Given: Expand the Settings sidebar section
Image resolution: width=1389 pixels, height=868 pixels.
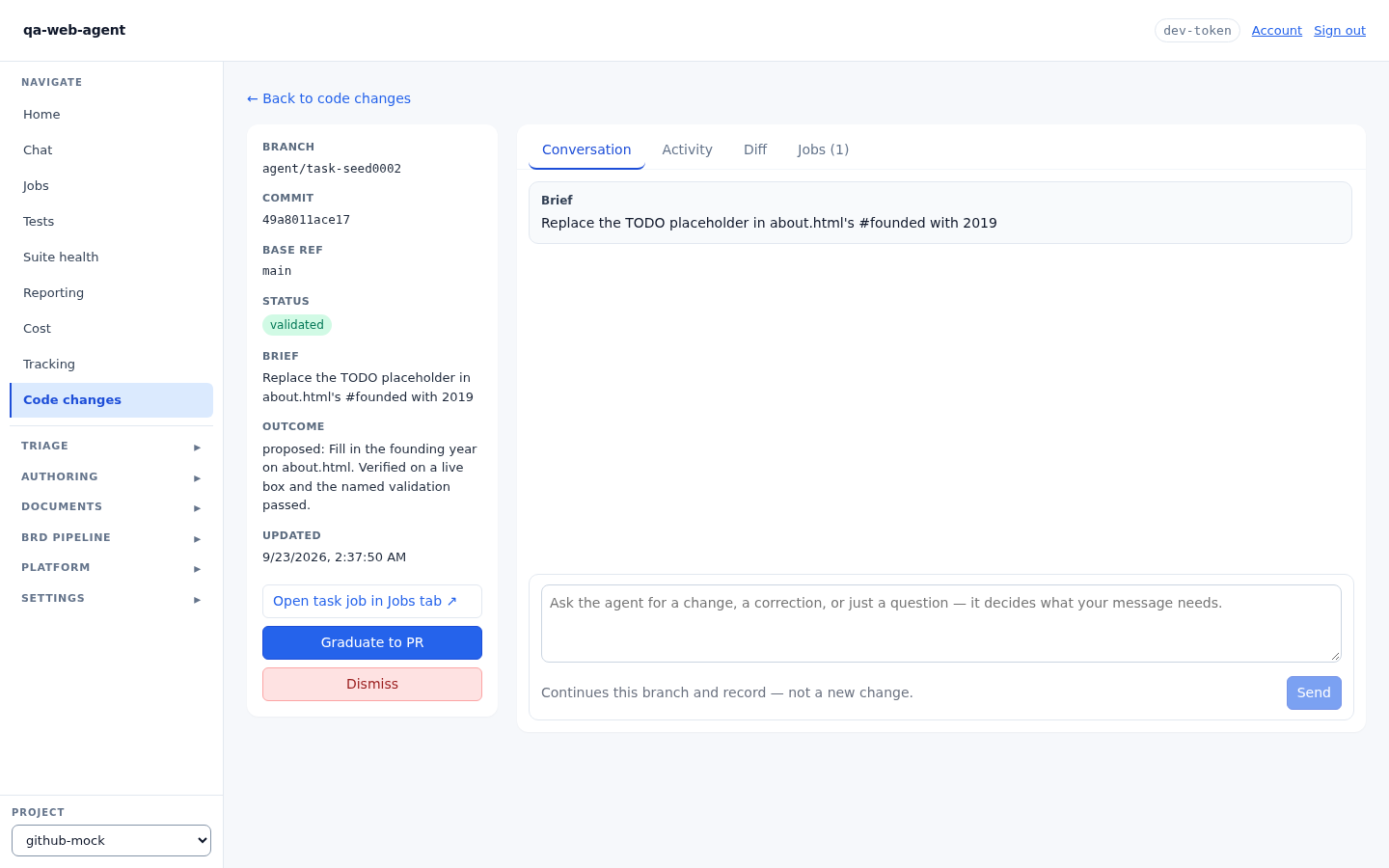Looking at the screenshot, I should pos(111,599).
